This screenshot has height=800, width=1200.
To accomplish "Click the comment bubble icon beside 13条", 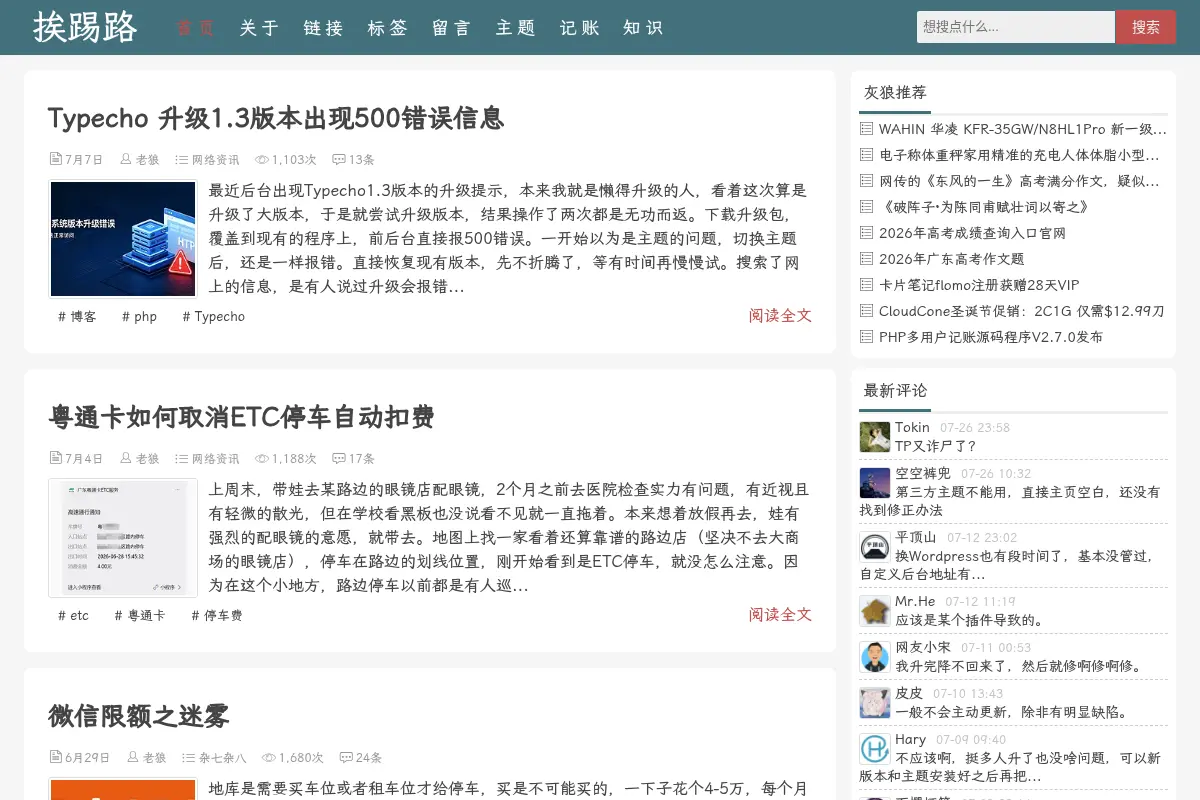I will pos(339,159).
